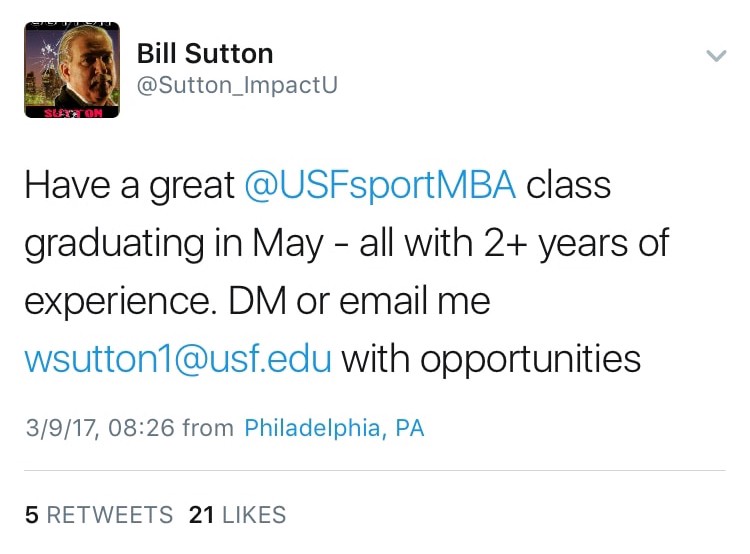This screenshot has height=554, width=750.
Task: Open the @USFsportMBA mention link
Action: pyautogui.click(x=380, y=187)
